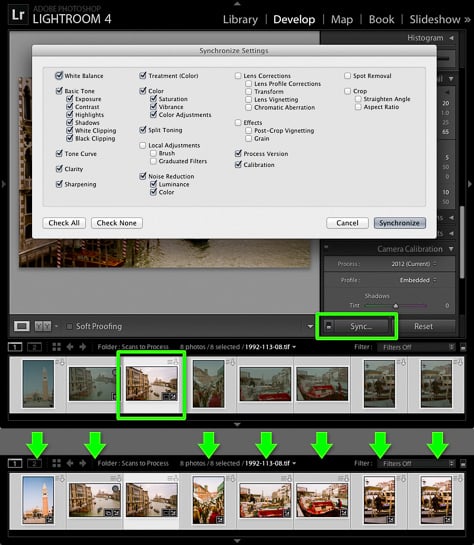Viewport: 474px width, 545px height.
Task: Enable the Lens Corrections checkbox
Action: pos(238,75)
